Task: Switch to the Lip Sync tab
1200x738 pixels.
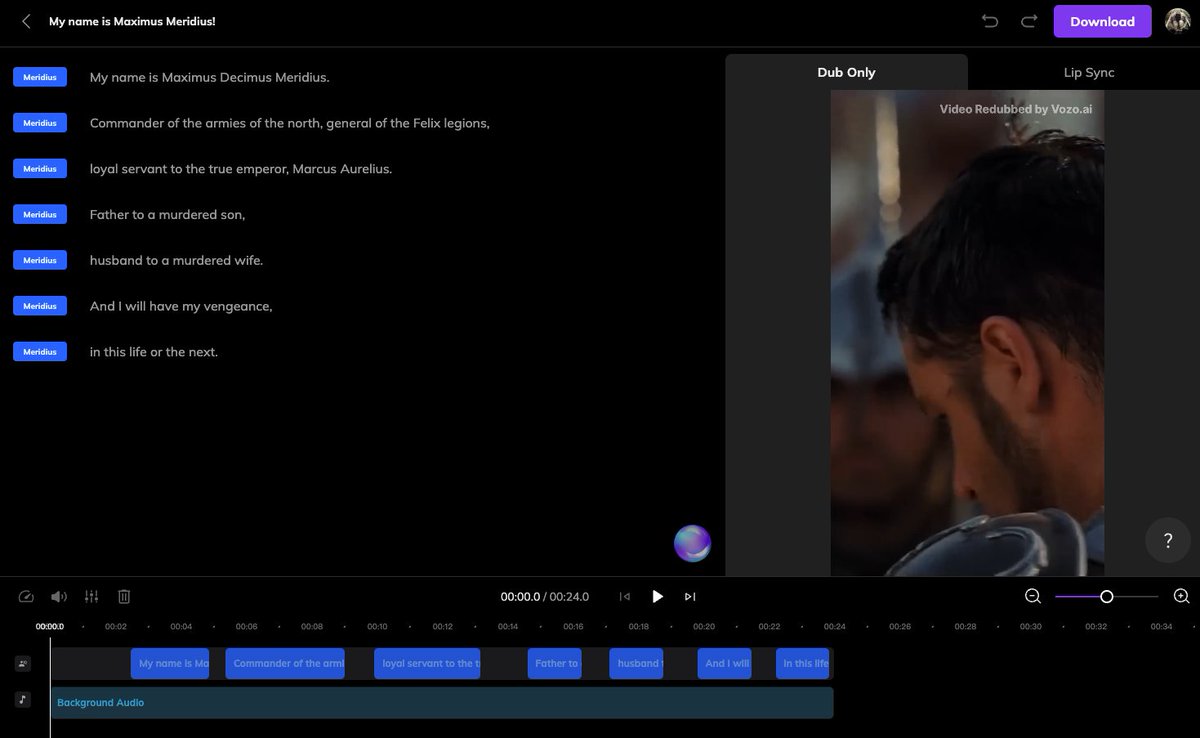Action: click(x=1089, y=72)
